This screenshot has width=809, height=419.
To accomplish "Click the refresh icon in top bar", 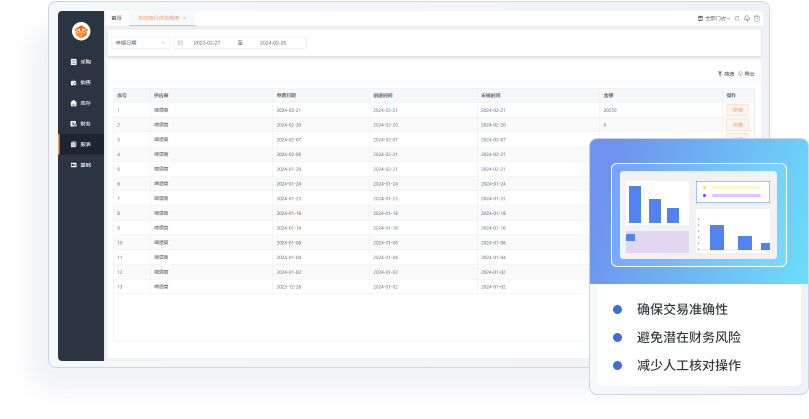I will pyautogui.click(x=737, y=19).
